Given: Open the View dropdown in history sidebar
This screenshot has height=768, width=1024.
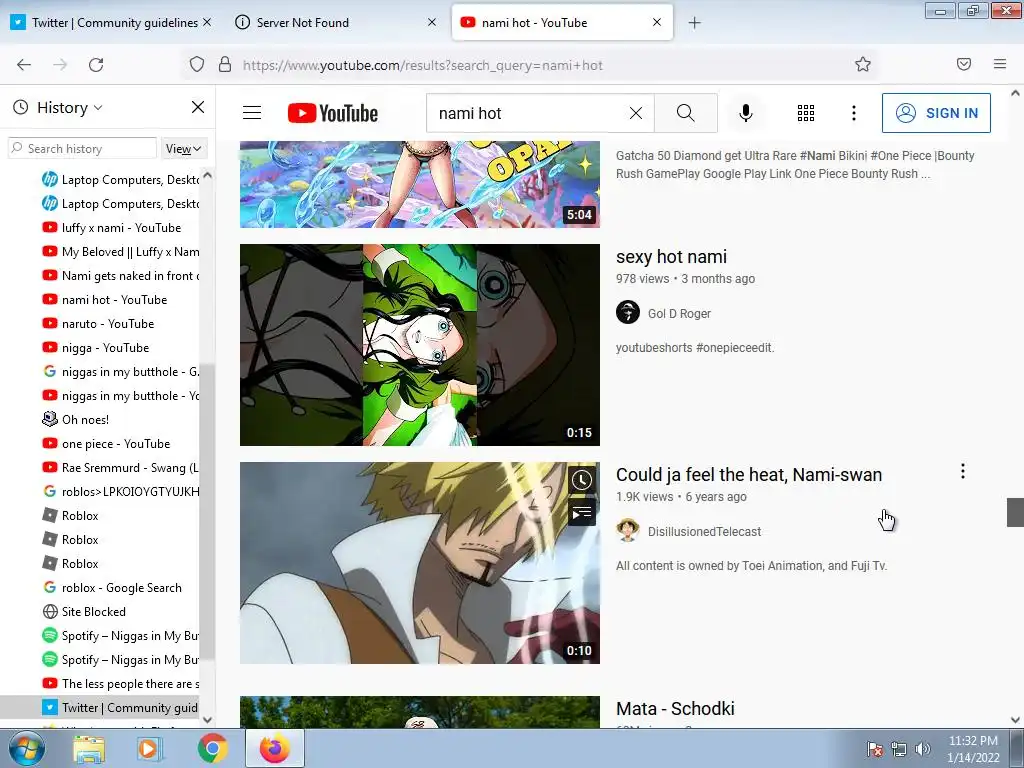Looking at the screenshot, I should coord(184,149).
